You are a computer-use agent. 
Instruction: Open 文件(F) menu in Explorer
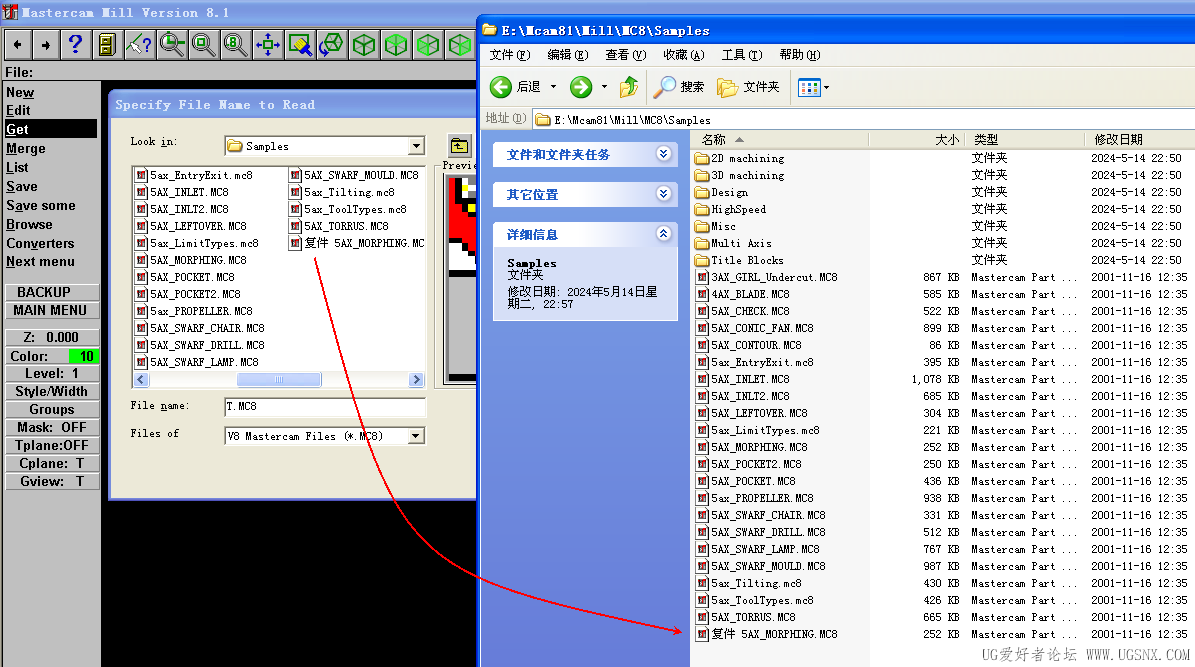pyautogui.click(x=510, y=55)
